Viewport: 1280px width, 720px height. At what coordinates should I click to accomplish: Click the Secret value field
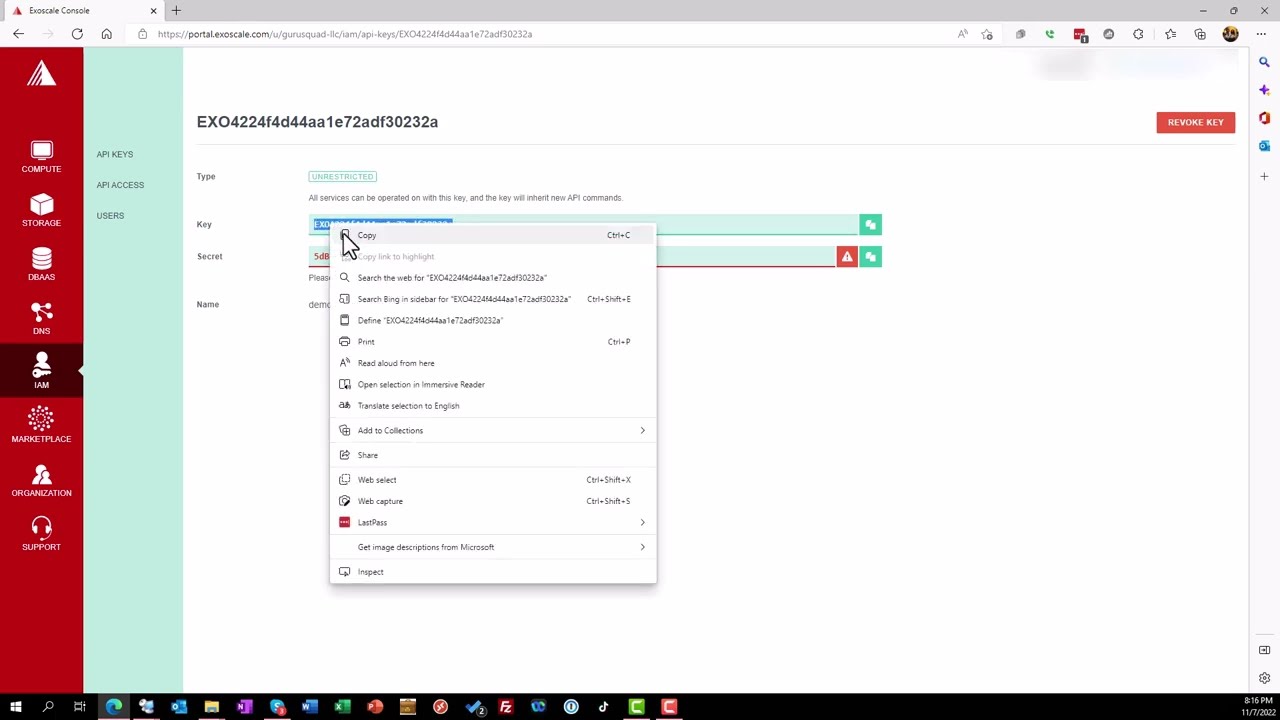[572, 257]
